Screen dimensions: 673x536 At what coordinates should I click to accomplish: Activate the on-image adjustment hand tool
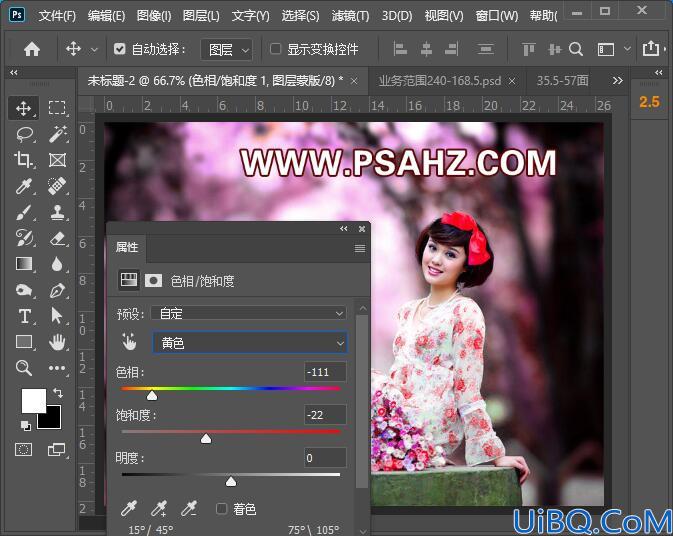pos(129,342)
